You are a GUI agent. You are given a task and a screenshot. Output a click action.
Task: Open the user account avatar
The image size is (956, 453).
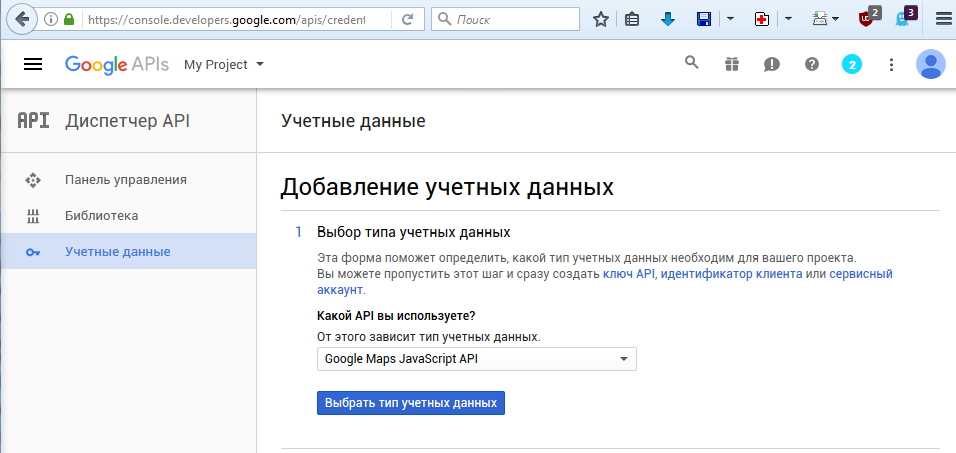click(930, 64)
